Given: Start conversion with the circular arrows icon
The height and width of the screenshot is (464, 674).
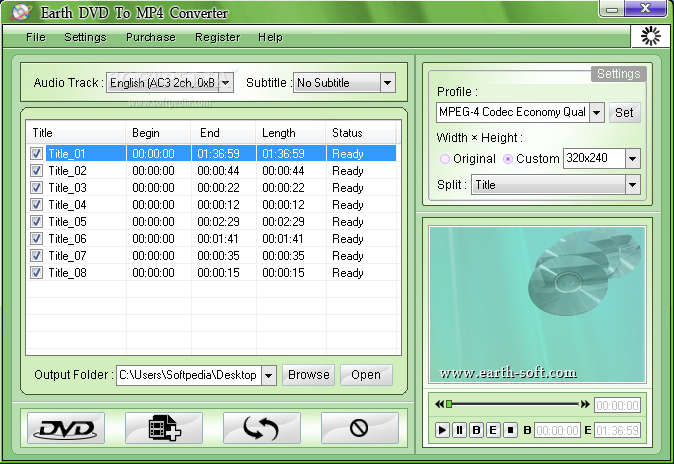Looking at the screenshot, I should [262, 428].
